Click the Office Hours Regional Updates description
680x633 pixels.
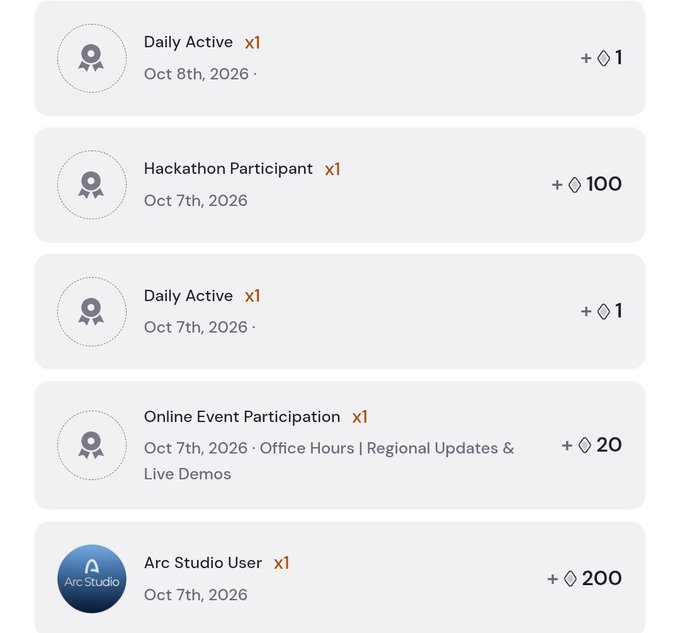(x=329, y=461)
